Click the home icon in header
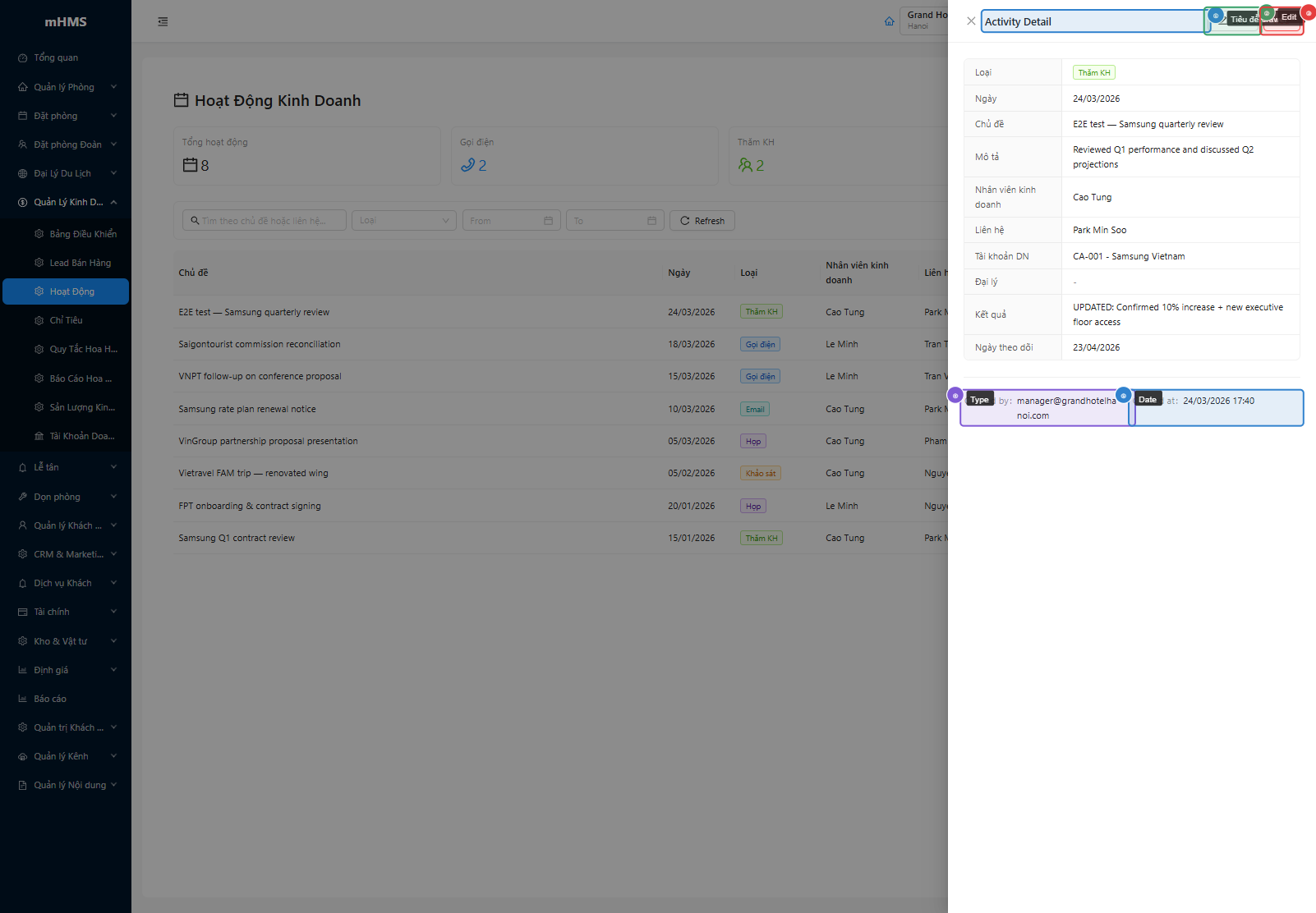 889,21
